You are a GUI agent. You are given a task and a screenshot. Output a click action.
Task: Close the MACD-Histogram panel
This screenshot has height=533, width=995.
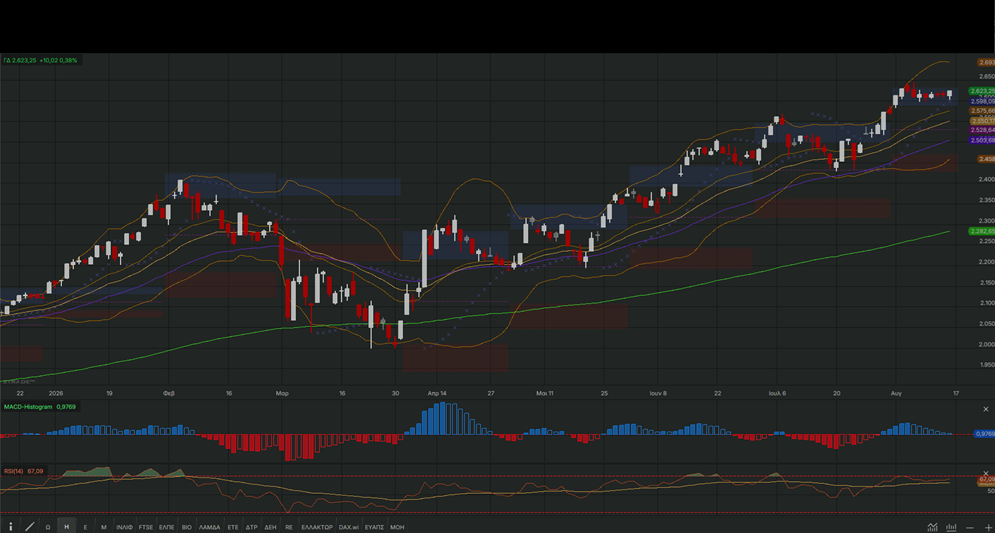[x=985, y=409]
